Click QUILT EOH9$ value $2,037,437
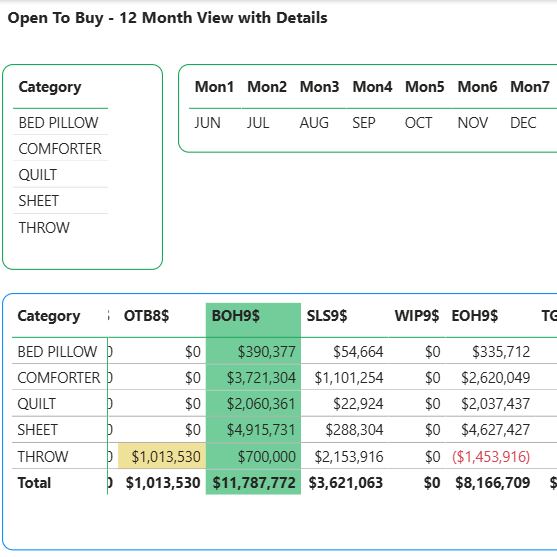 (496, 404)
